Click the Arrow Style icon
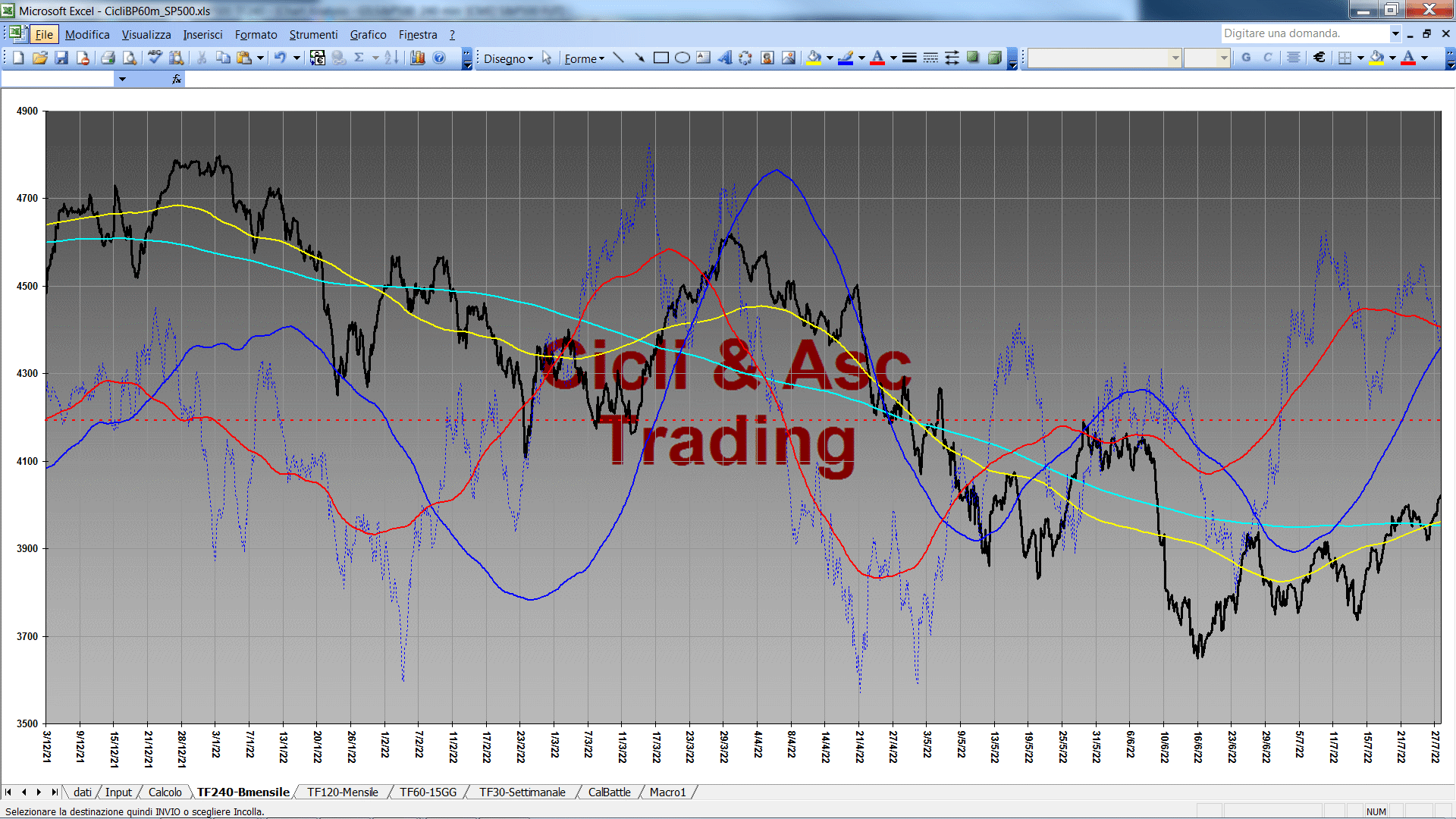The image size is (1456, 819). point(952,58)
